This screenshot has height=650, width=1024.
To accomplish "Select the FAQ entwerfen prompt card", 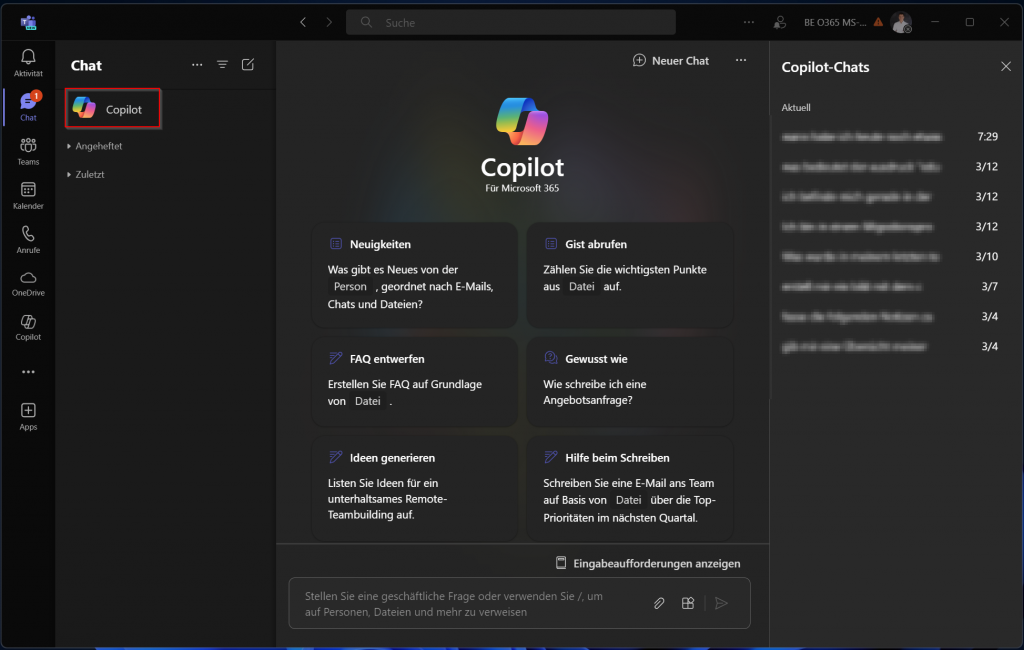I will point(415,381).
